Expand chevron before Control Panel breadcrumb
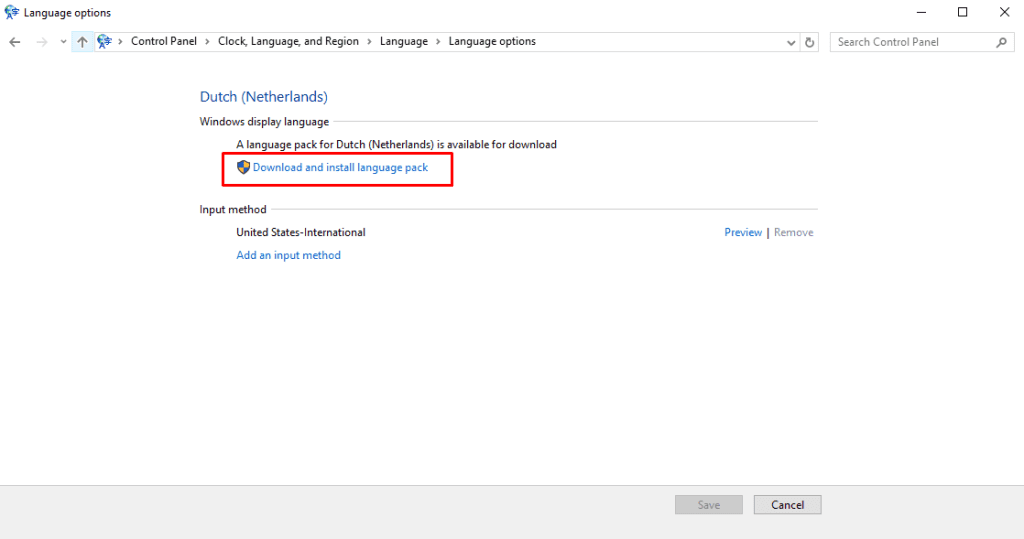This screenshot has width=1024, height=539. (x=120, y=42)
